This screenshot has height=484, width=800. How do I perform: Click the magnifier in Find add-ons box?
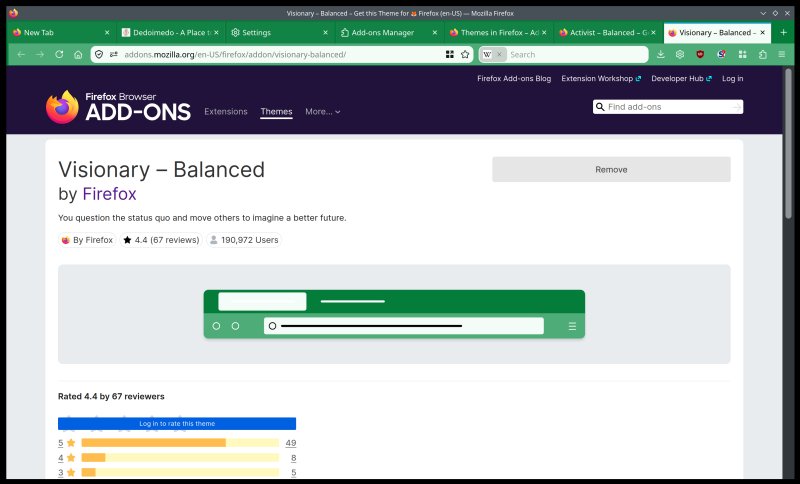click(x=600, y=107)
